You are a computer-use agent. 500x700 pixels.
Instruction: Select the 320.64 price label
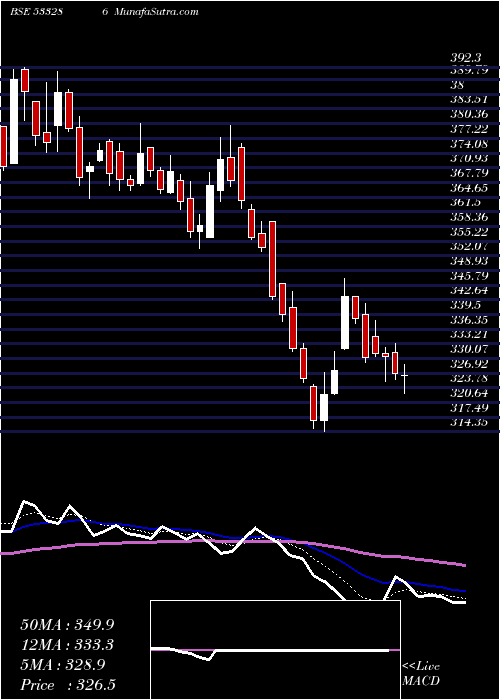tap(469, 393)
